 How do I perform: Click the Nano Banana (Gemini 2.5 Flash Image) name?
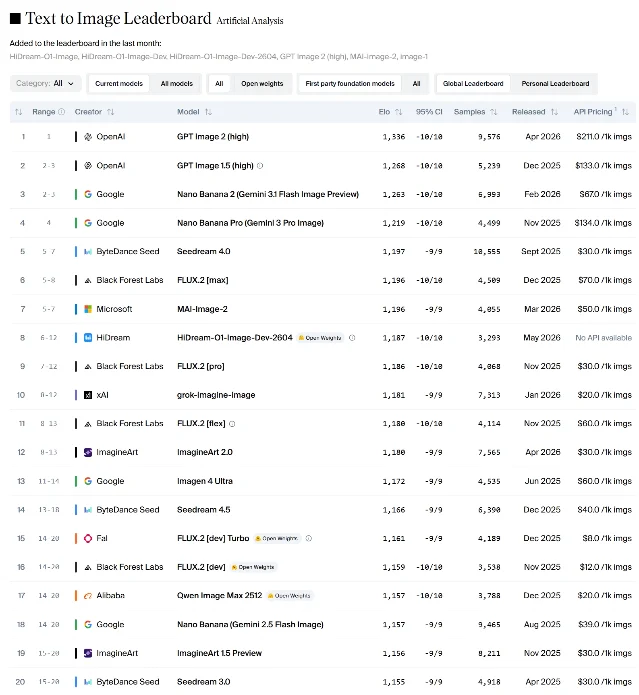[250, 625]
